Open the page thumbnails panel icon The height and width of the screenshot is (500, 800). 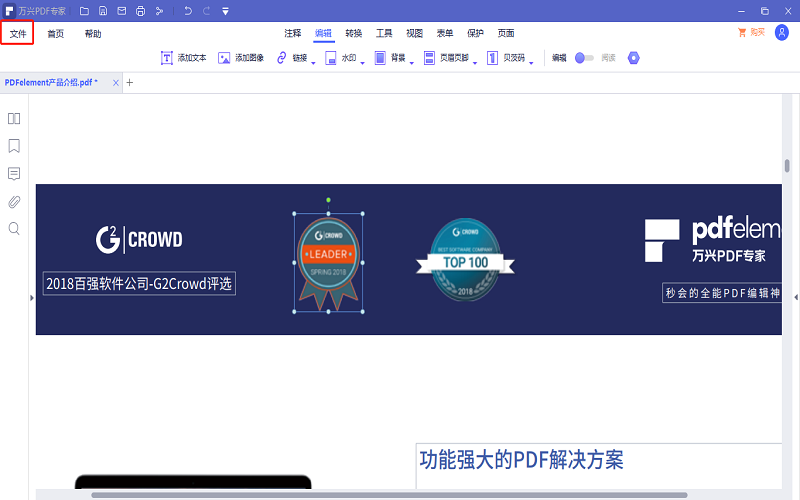click(14, 119)
